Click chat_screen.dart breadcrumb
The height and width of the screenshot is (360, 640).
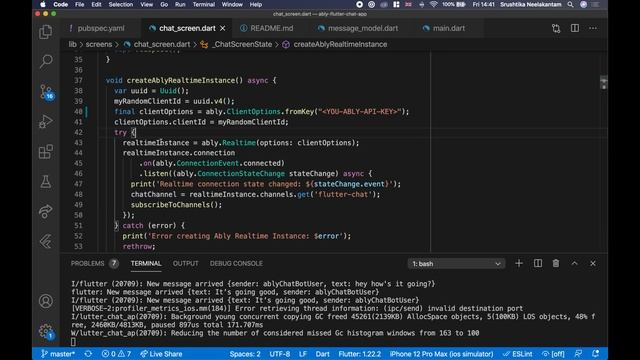[x=162, y=44]
